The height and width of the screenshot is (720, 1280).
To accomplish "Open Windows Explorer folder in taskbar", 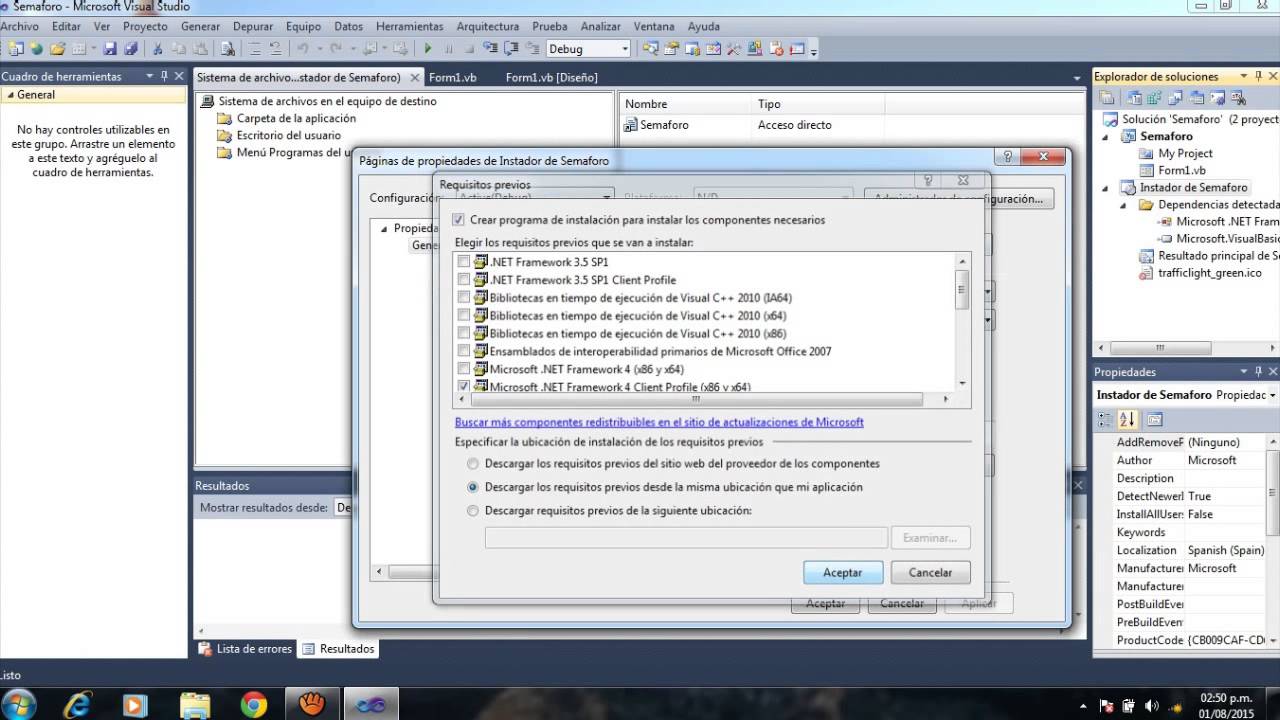I will pyautogui.click(x=195, y=705).
